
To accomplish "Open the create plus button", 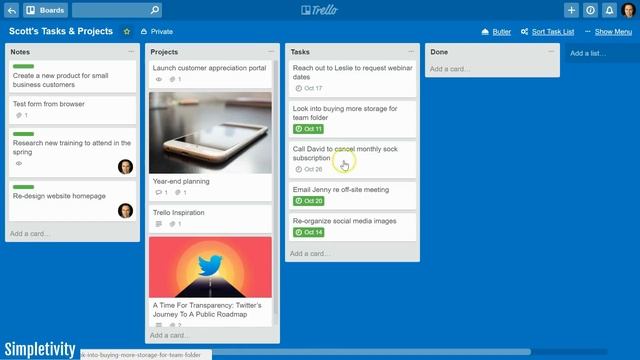I will 571,10.
